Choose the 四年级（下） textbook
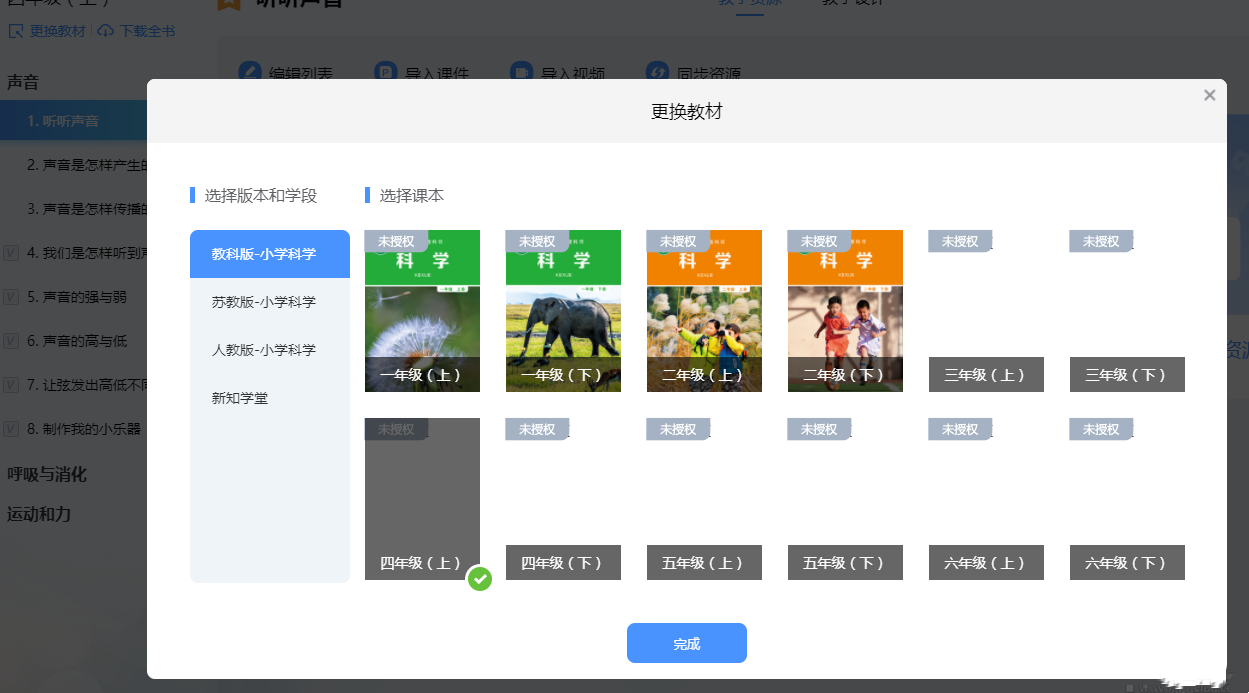 coord(563,499)
